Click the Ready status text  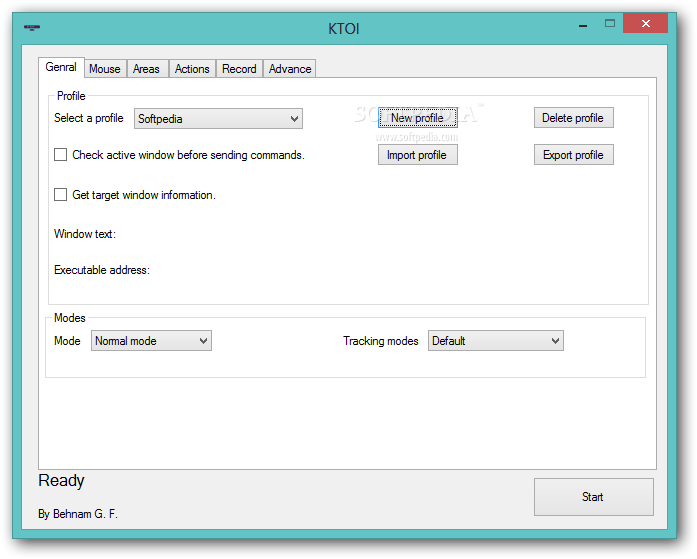[x=61, y=480]
